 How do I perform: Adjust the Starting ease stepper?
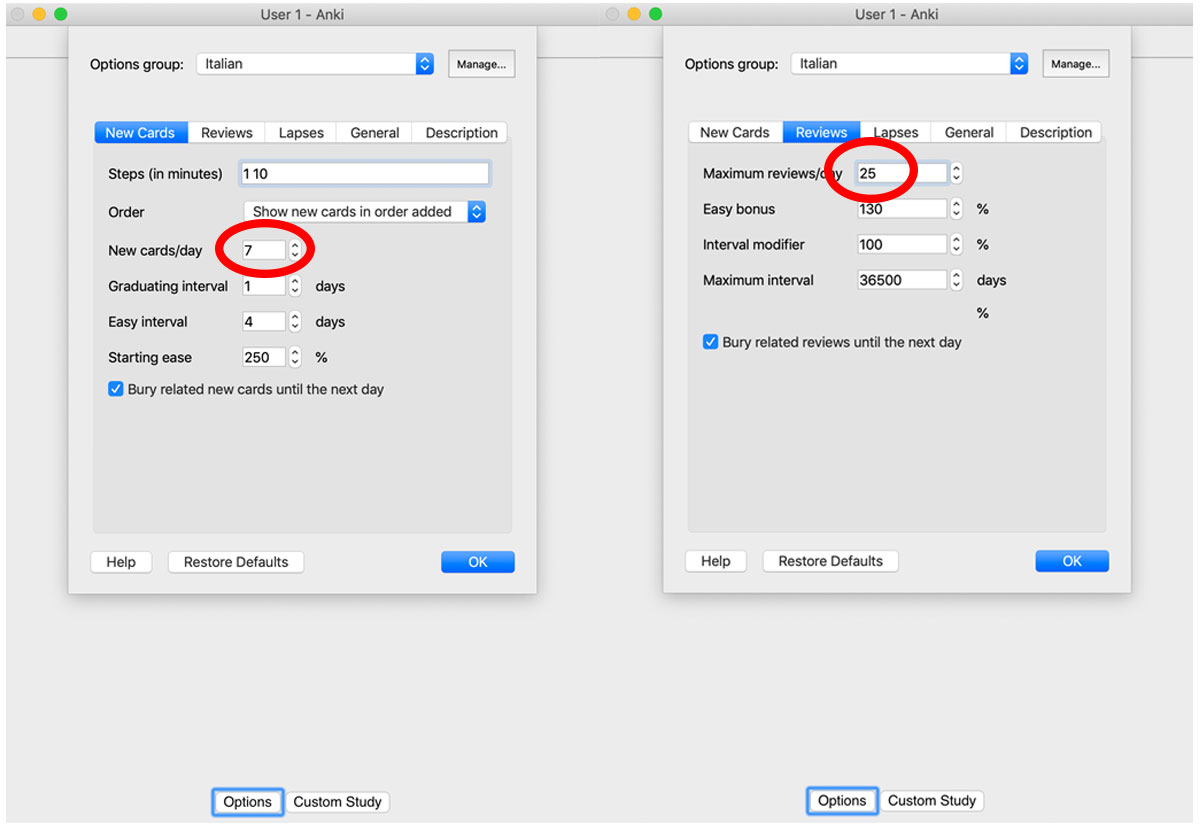(295, 358)
